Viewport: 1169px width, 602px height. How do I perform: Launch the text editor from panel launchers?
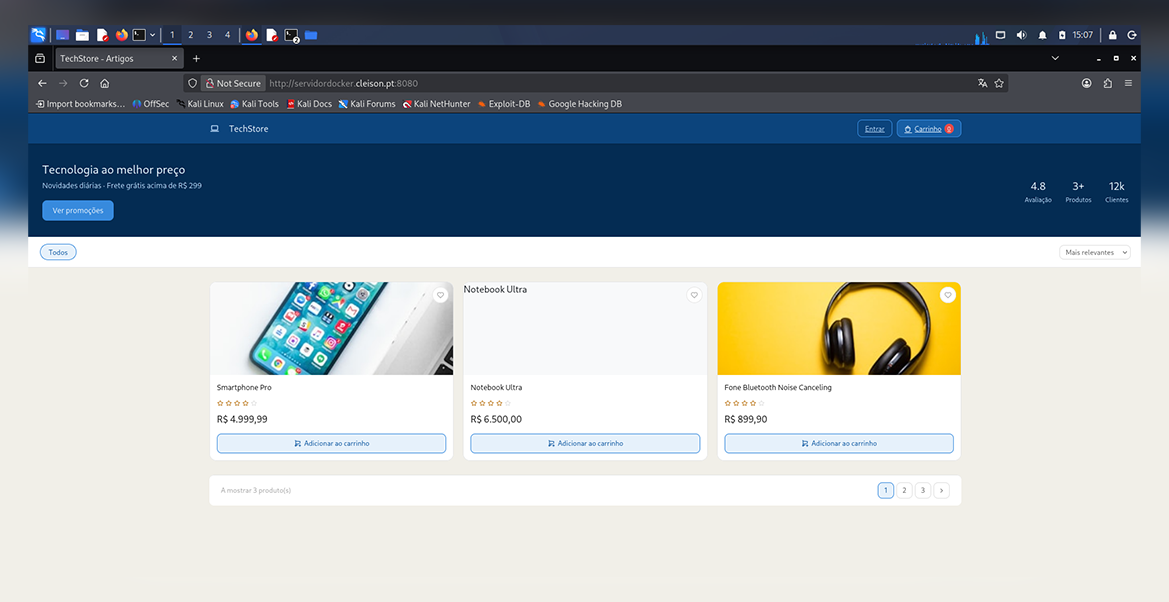tap(102, 35)
